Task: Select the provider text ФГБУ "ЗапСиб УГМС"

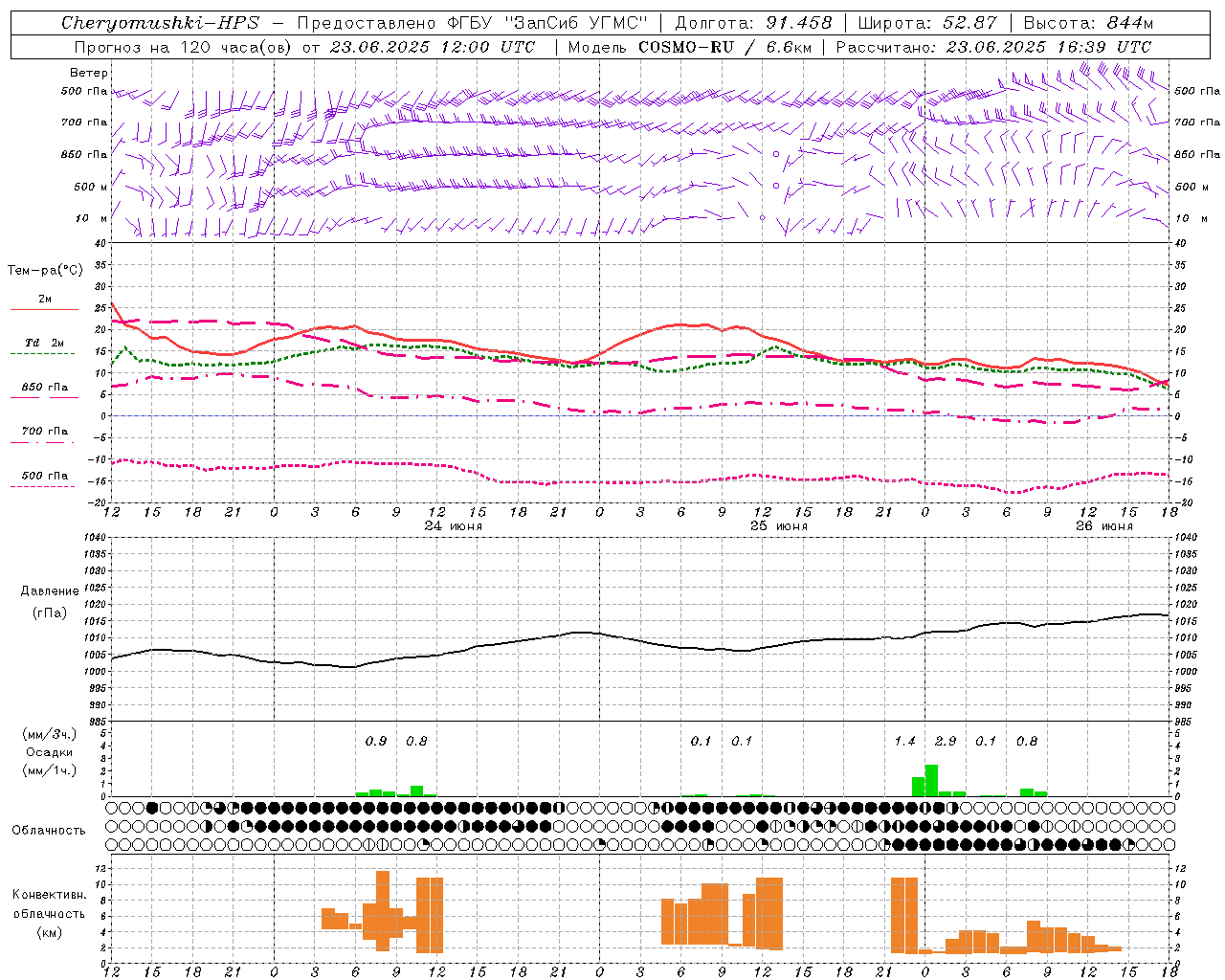Action: point(548,23)
